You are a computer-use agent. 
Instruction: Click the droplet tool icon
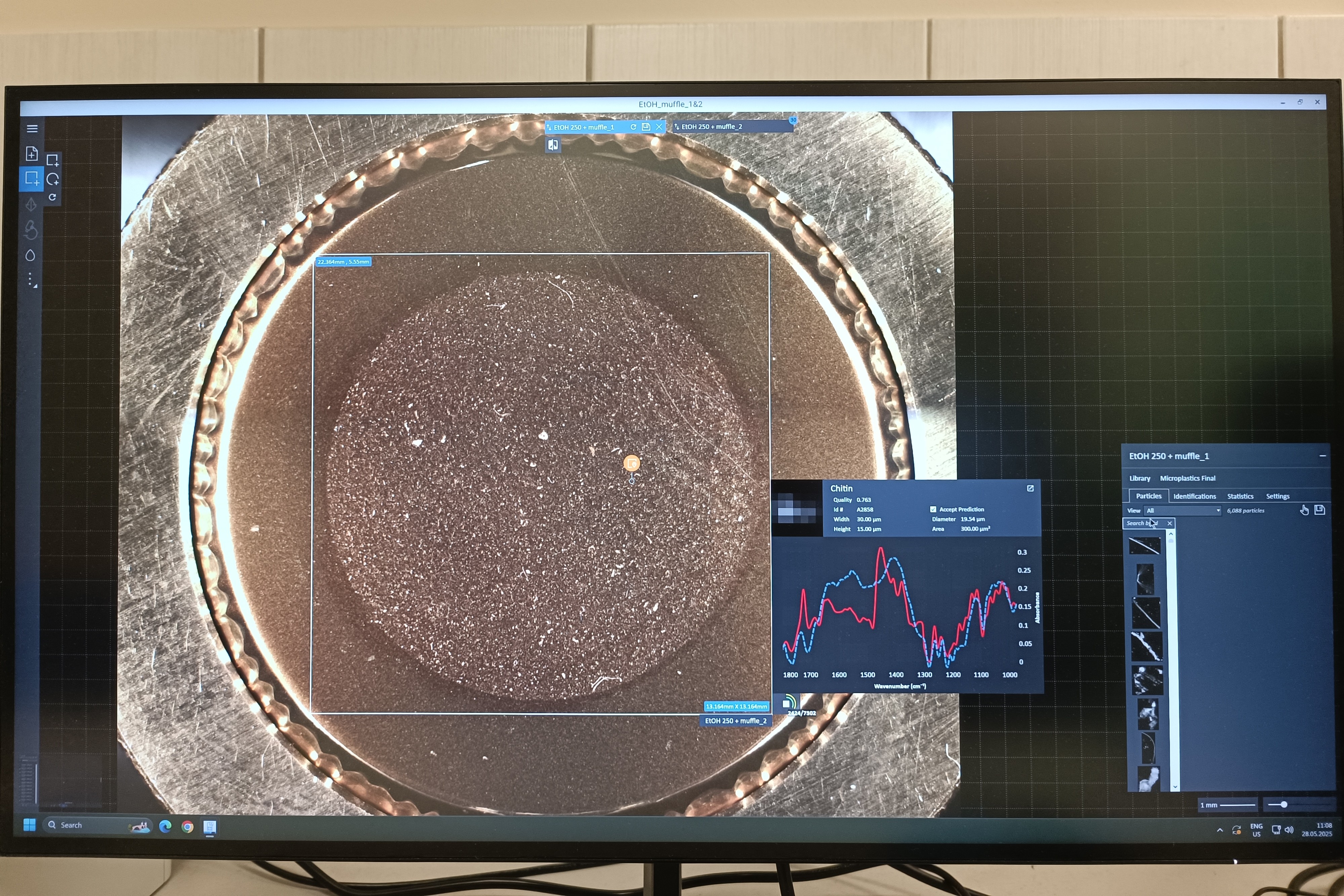[x=30, y=255]
